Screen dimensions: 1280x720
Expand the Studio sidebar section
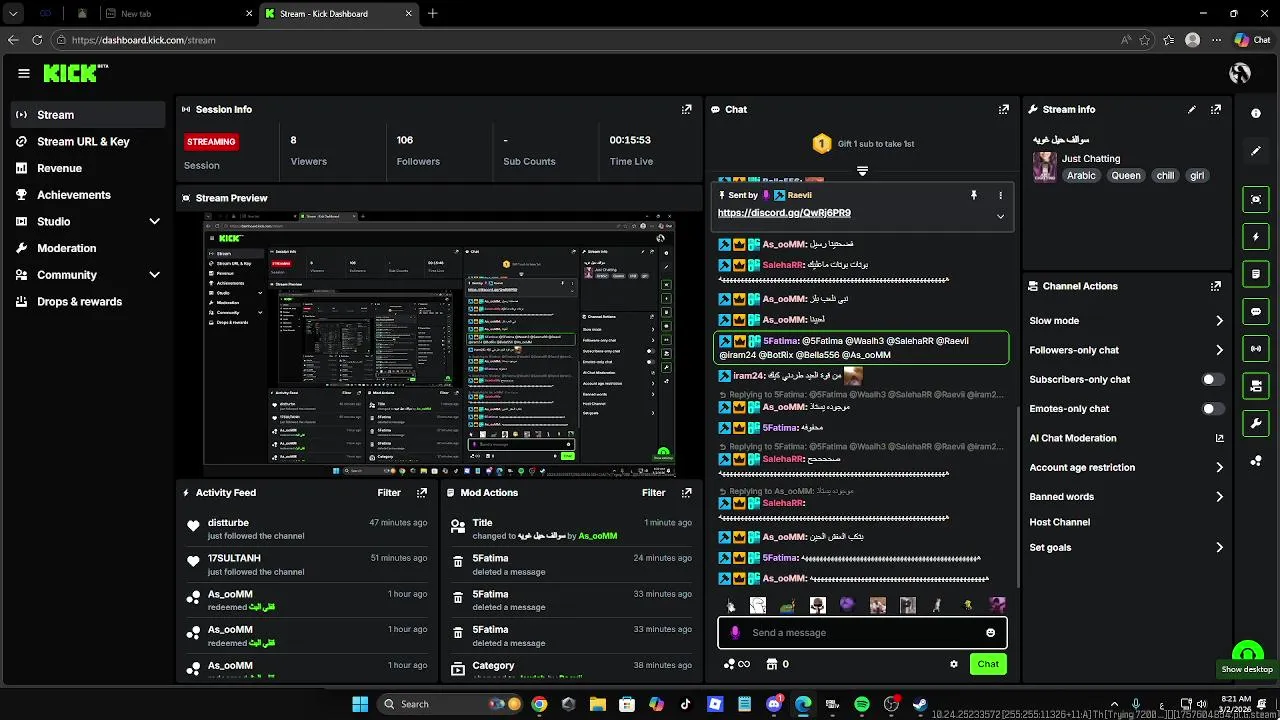tap(154, 221)
